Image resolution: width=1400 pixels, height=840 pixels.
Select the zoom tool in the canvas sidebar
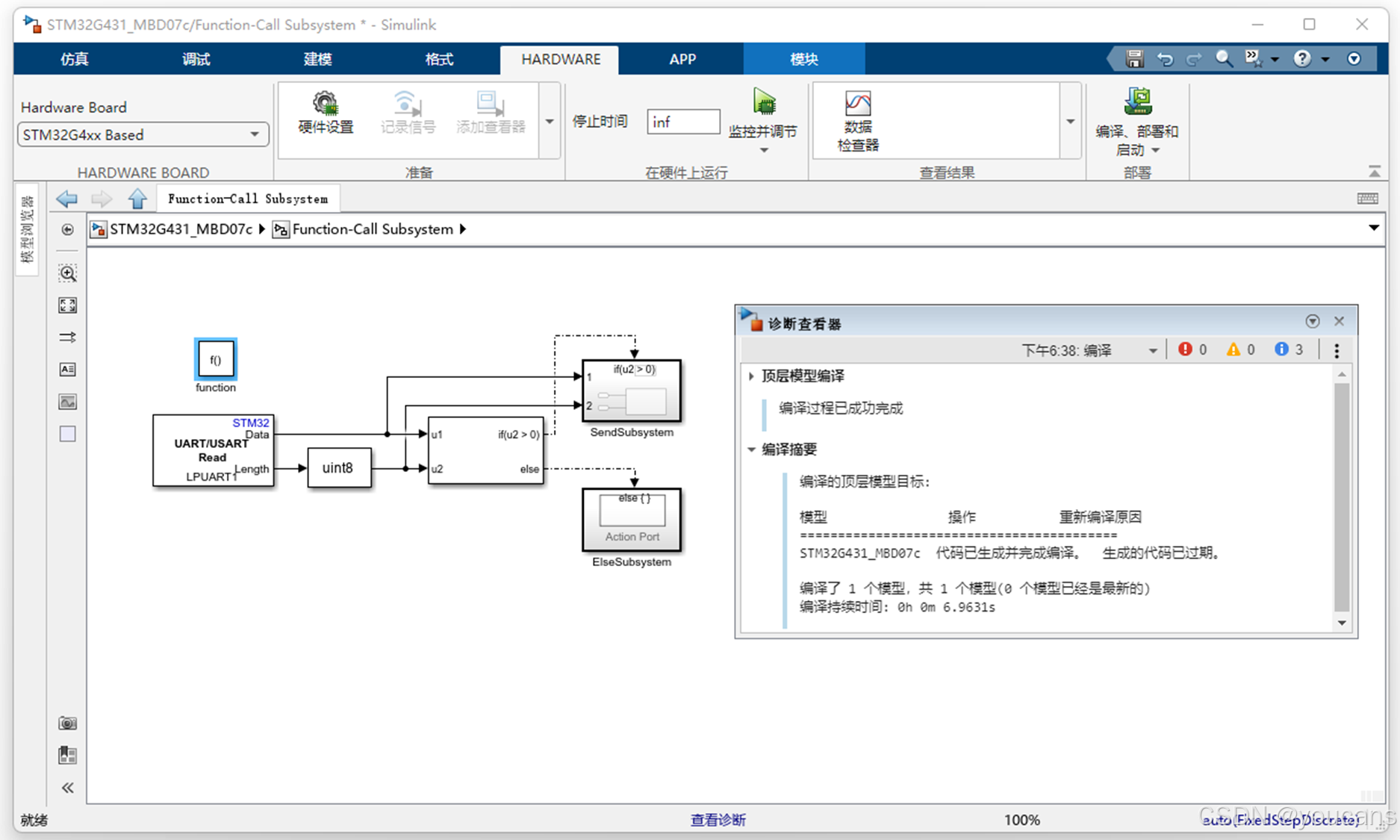coord(67,273)
